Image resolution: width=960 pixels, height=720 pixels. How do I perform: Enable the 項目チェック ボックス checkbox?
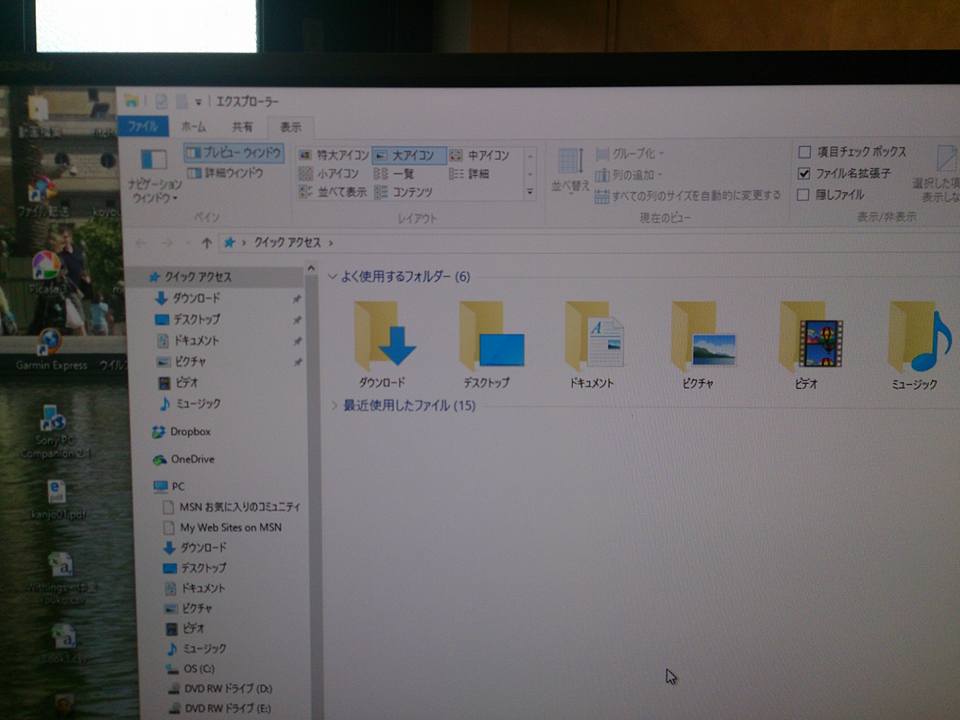804,152
